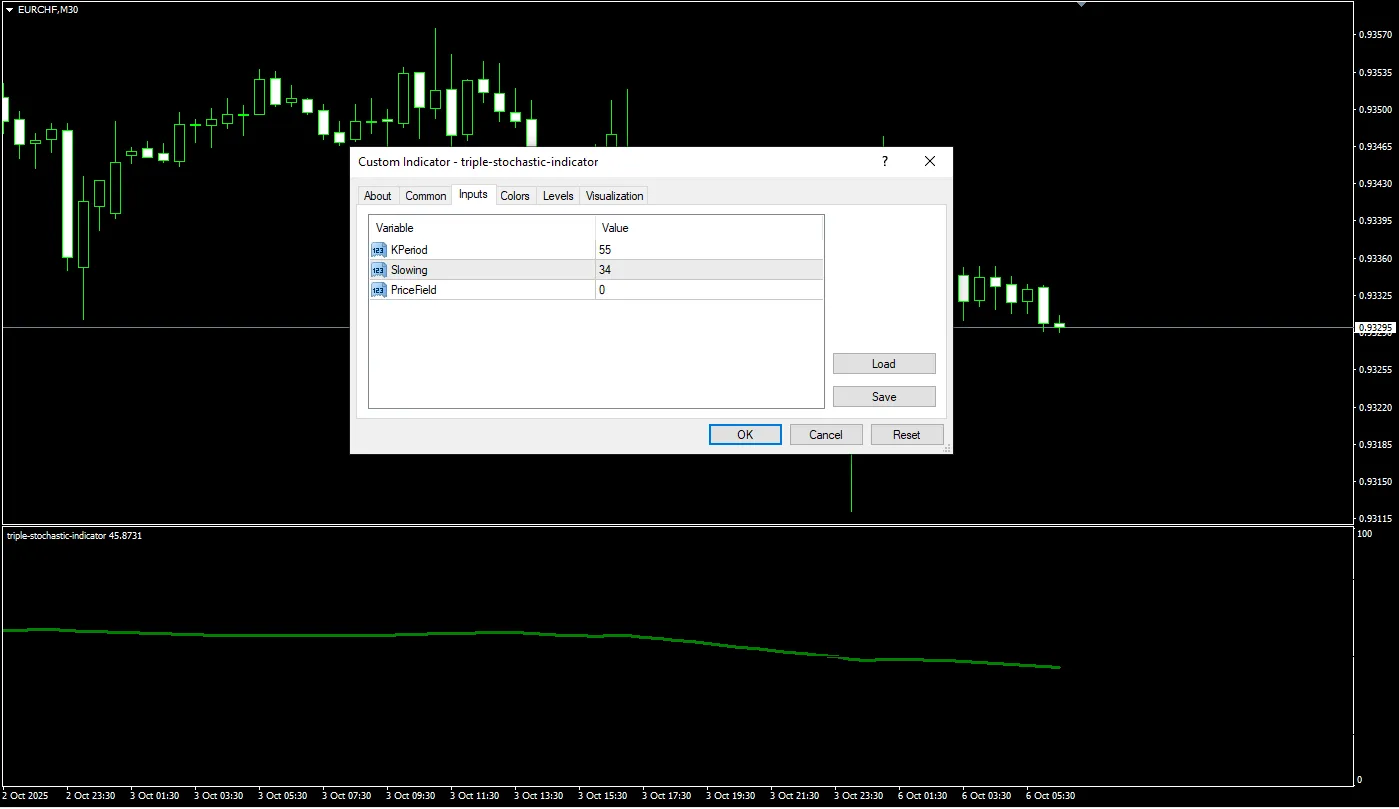This screenshot has width=1399, height=809.
Task: Go to the Colors tab
Action: coord(515,196)
